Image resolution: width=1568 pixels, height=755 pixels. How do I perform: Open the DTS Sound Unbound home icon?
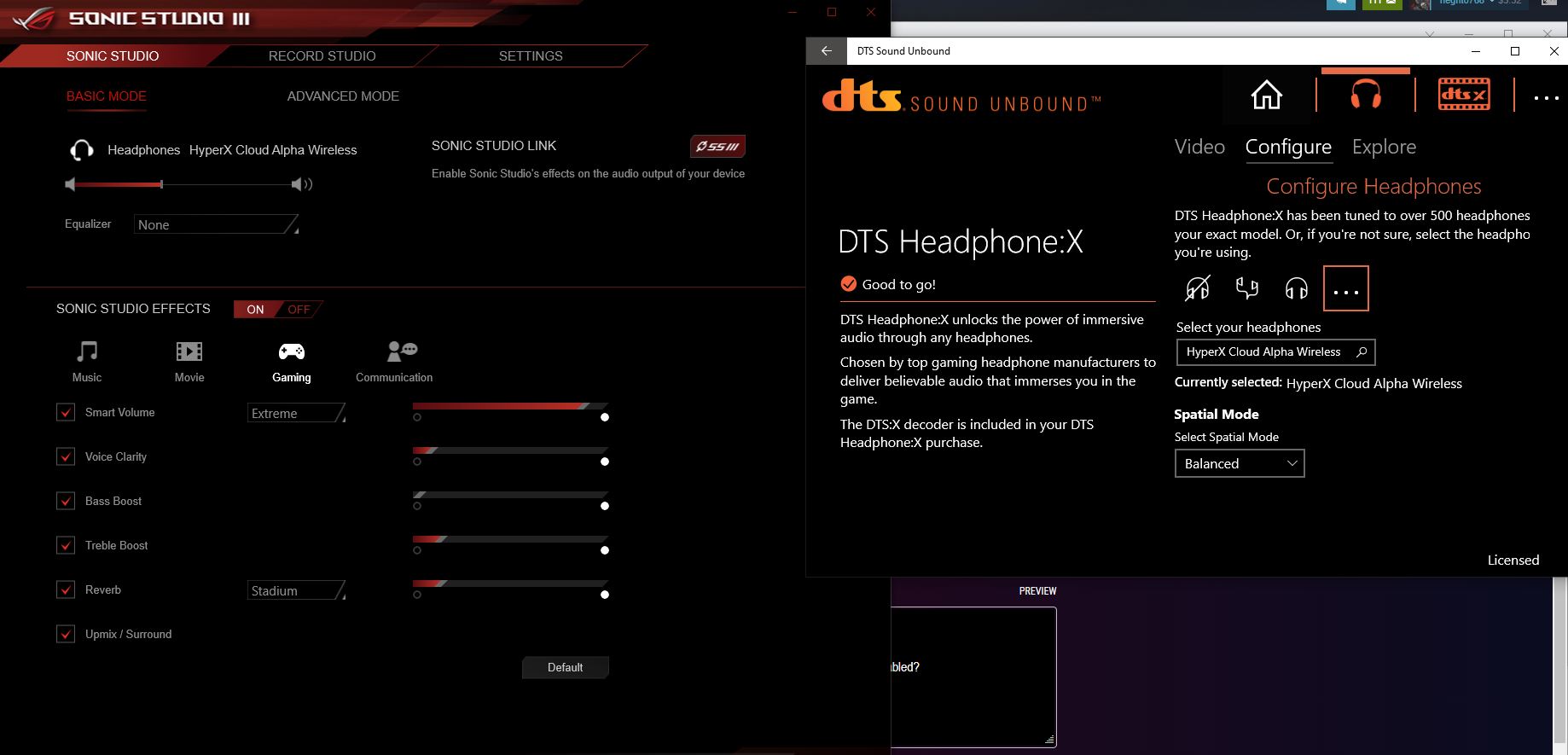click(x=1266, y=95)
